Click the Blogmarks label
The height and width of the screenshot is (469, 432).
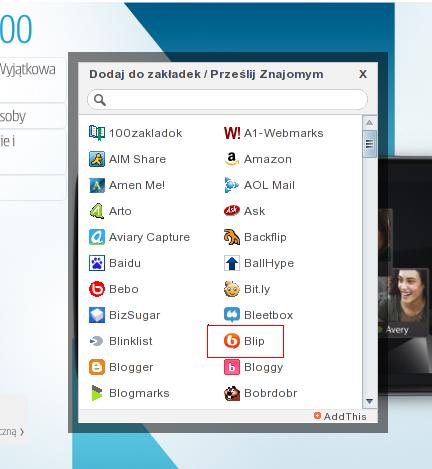point(139,393)
